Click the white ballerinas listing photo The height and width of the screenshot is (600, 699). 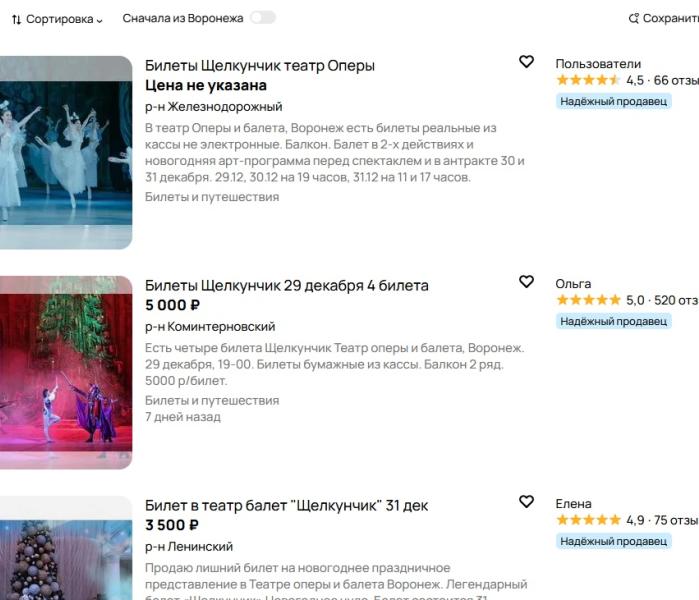coord(66,152)
